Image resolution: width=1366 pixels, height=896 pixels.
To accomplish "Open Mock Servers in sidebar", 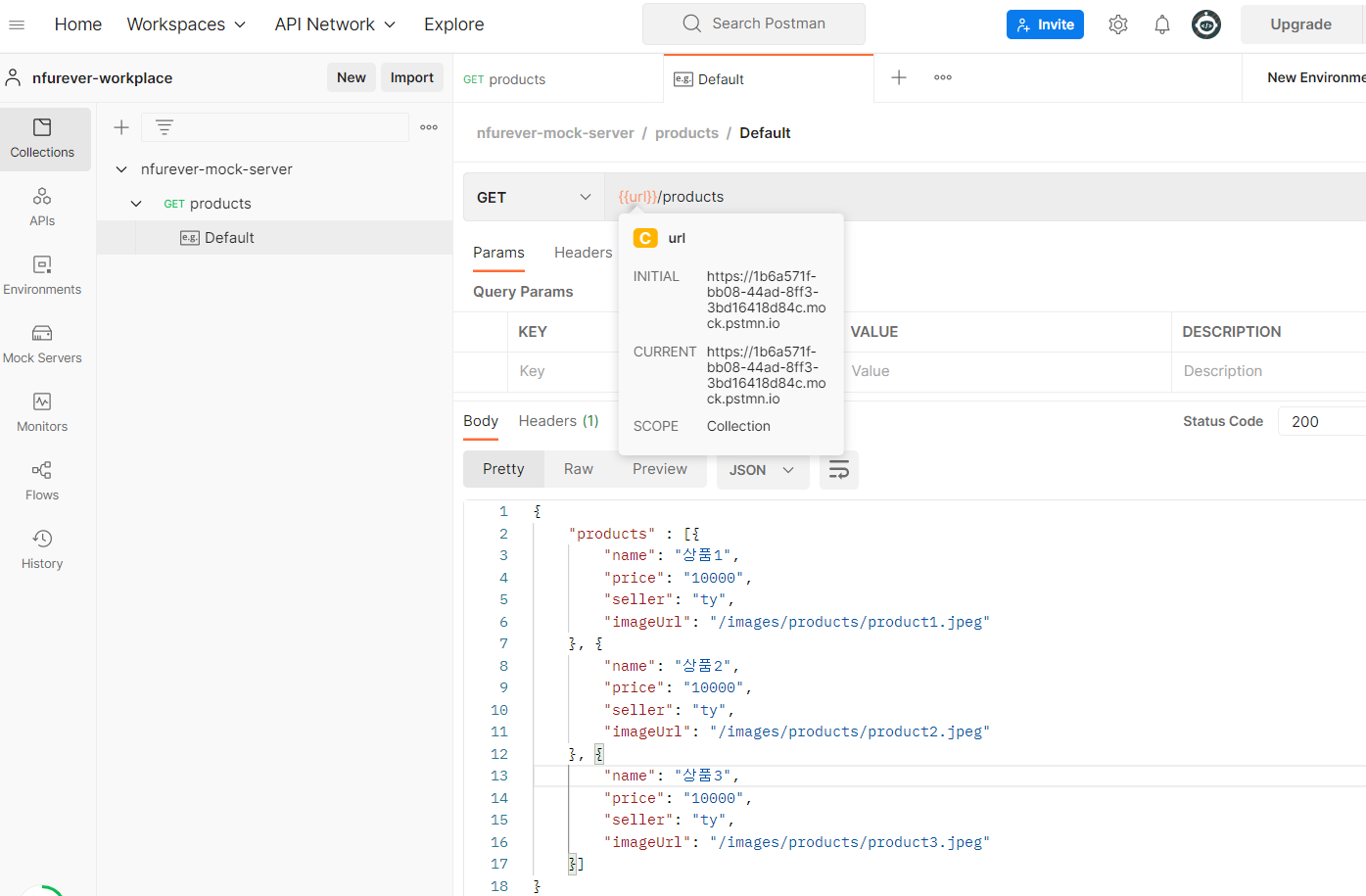I will pyautogui.click(x=42, y=345).
